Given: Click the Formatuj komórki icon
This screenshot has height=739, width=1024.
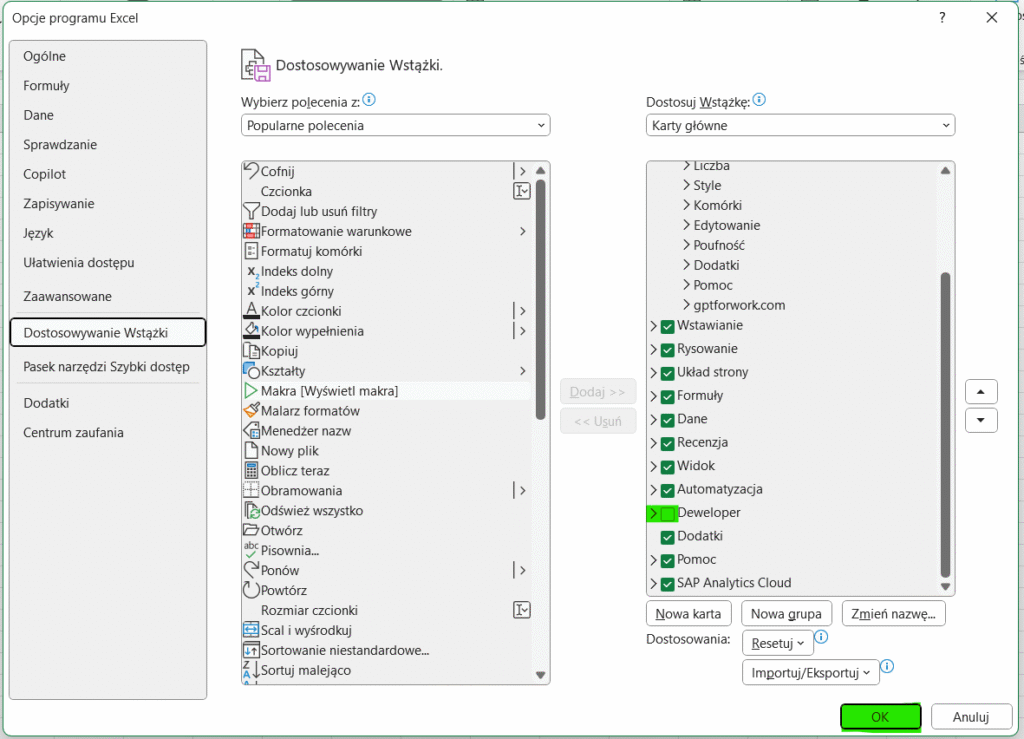Looking at the screenshot, I should 251,251.
